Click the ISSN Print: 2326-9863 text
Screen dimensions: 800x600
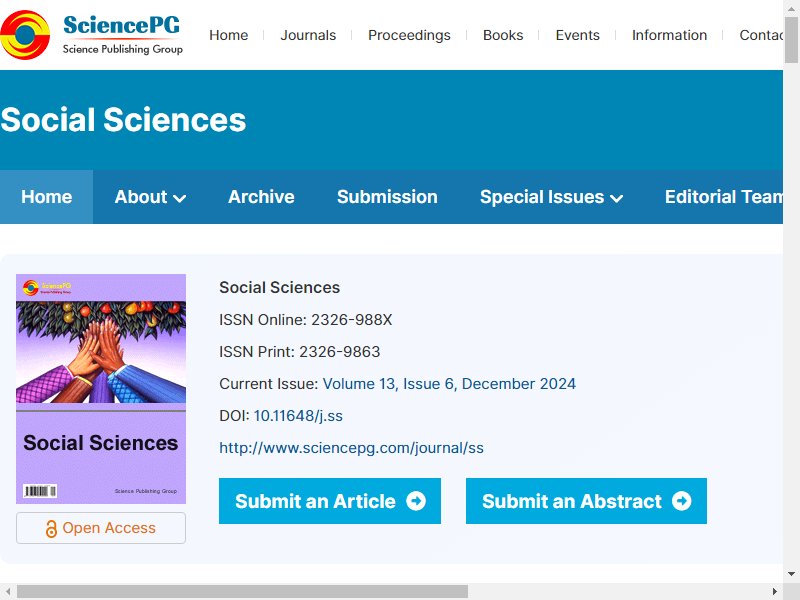[x=299, y=352]
